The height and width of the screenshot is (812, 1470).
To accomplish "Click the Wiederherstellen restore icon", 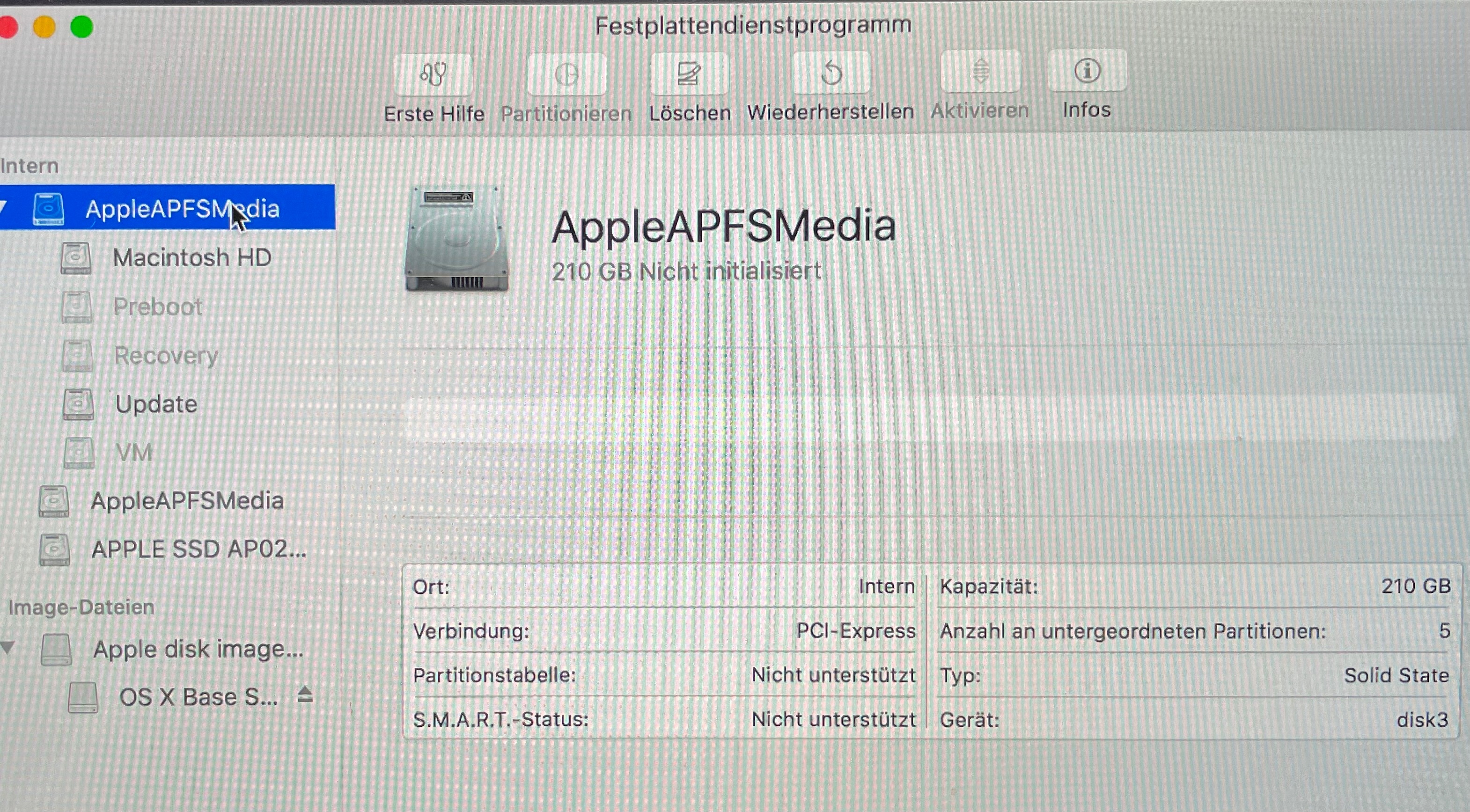I will (831, 73).
